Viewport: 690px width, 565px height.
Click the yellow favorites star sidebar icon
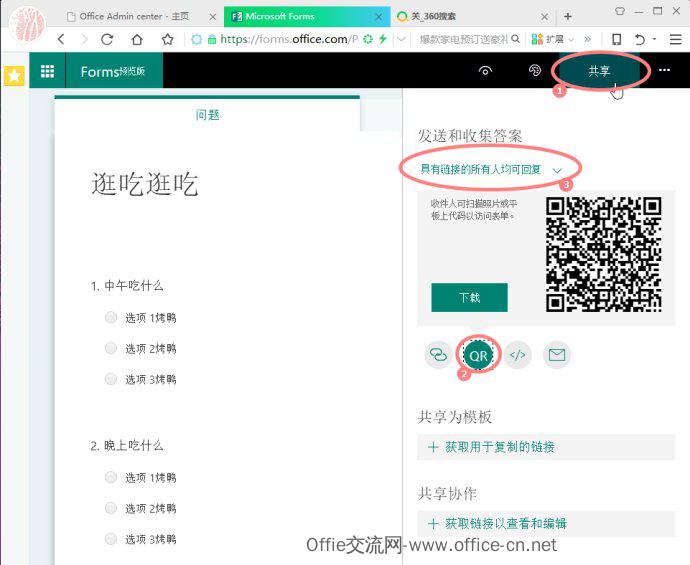(14, 76)
